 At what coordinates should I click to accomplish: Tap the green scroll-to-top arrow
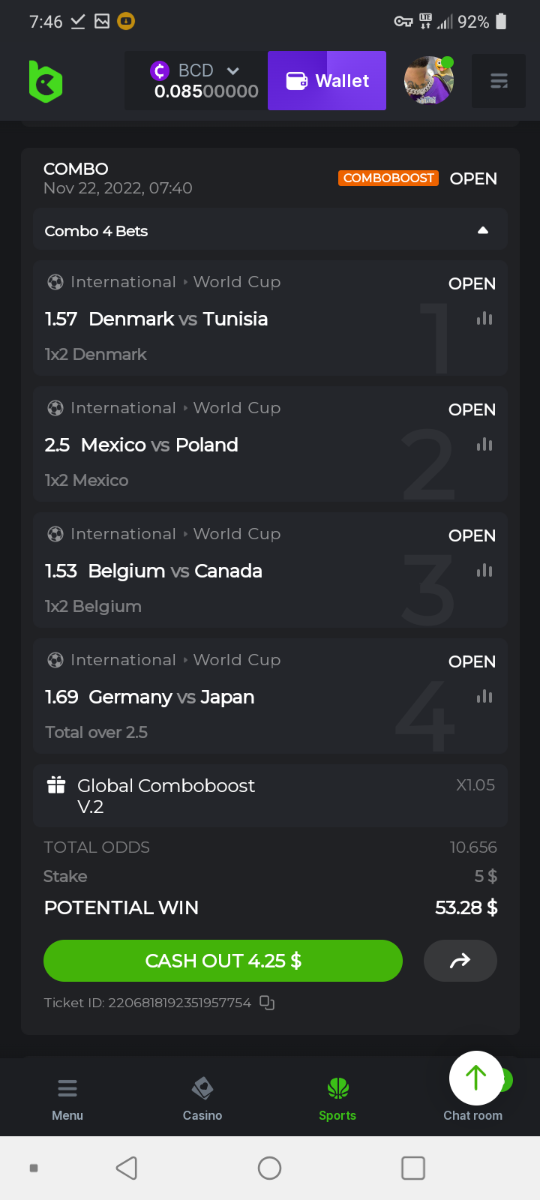tap(476, 1077)
